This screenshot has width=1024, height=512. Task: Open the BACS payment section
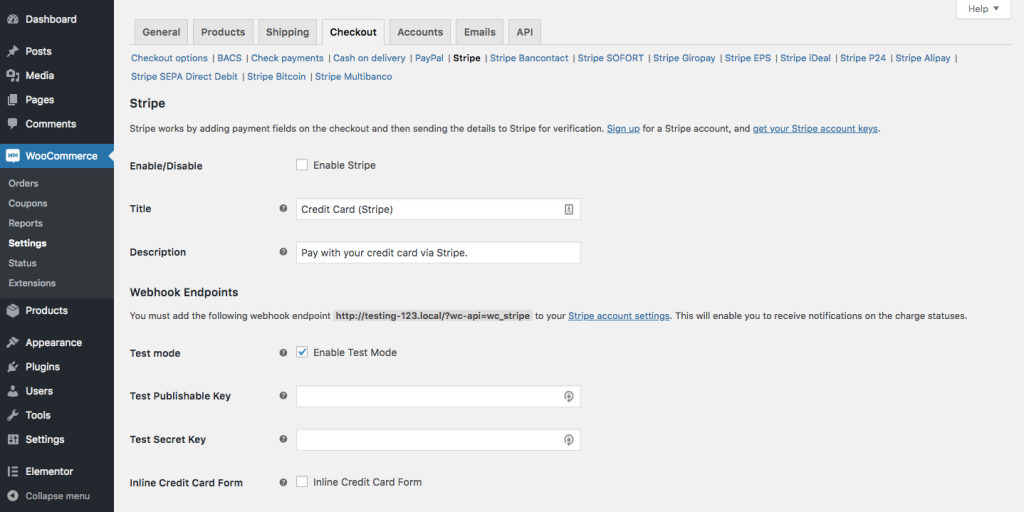pyautogui.click(x=229, y=58)
